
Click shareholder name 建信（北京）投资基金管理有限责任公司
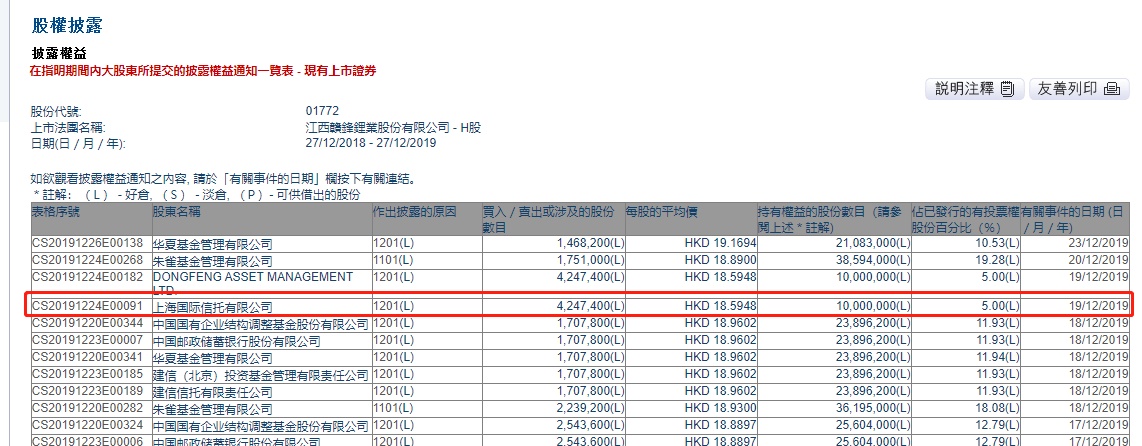pyautogui.click(x=261, y=375)
